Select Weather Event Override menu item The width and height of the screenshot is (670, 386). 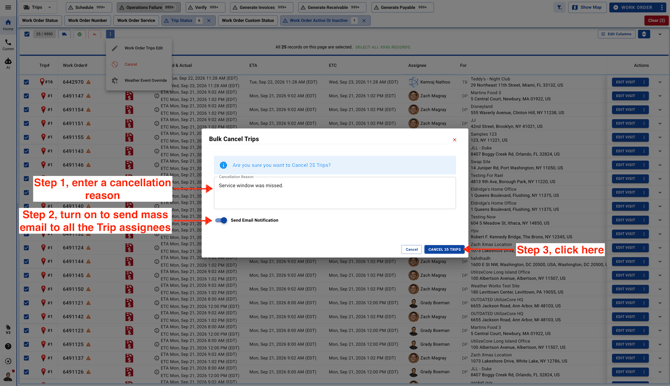pyautogui.click(x=139, y=80)
